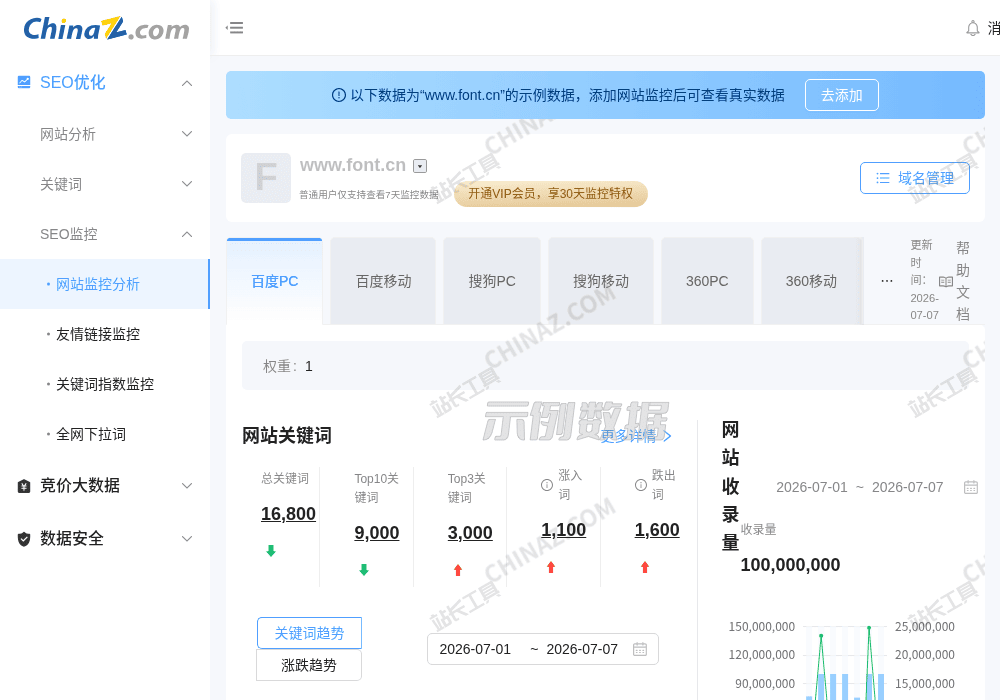Click 开通VIP会员，享30天监控特权 badge

click(550, 194)
